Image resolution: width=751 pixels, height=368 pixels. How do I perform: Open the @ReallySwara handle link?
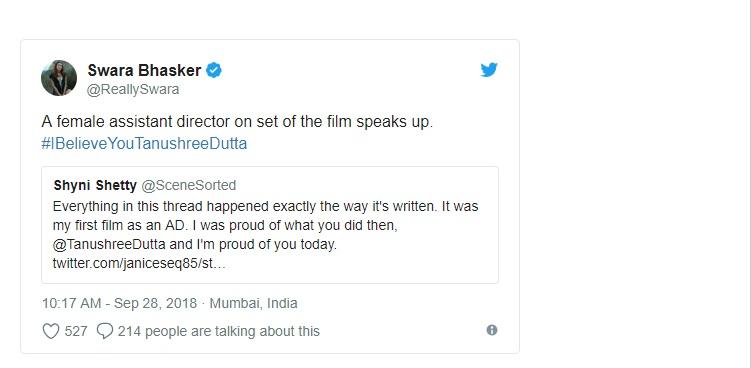pos(133,90)
